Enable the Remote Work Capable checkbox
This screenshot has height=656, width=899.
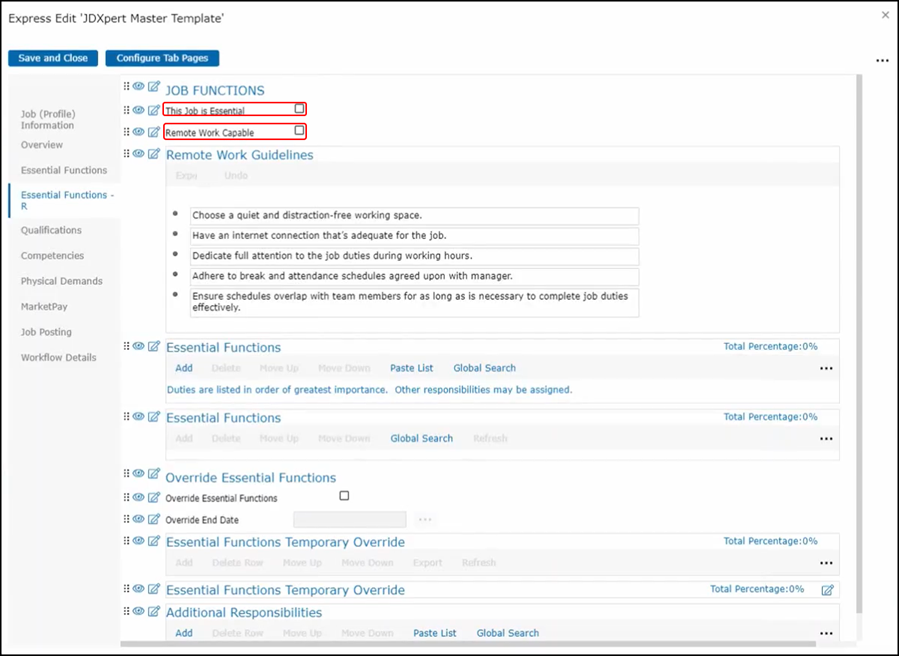pyautogui.click(x=299, y=131)
